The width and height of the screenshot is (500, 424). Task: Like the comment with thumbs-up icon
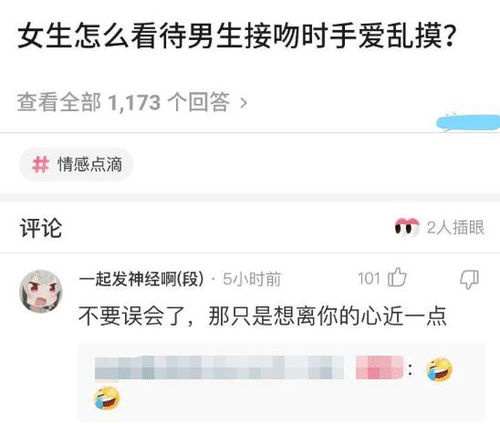pos(397,277)
